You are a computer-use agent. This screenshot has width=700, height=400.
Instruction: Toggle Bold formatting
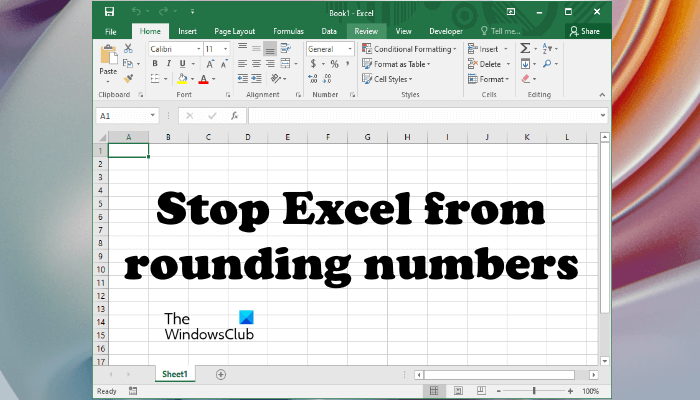(155, 63)
